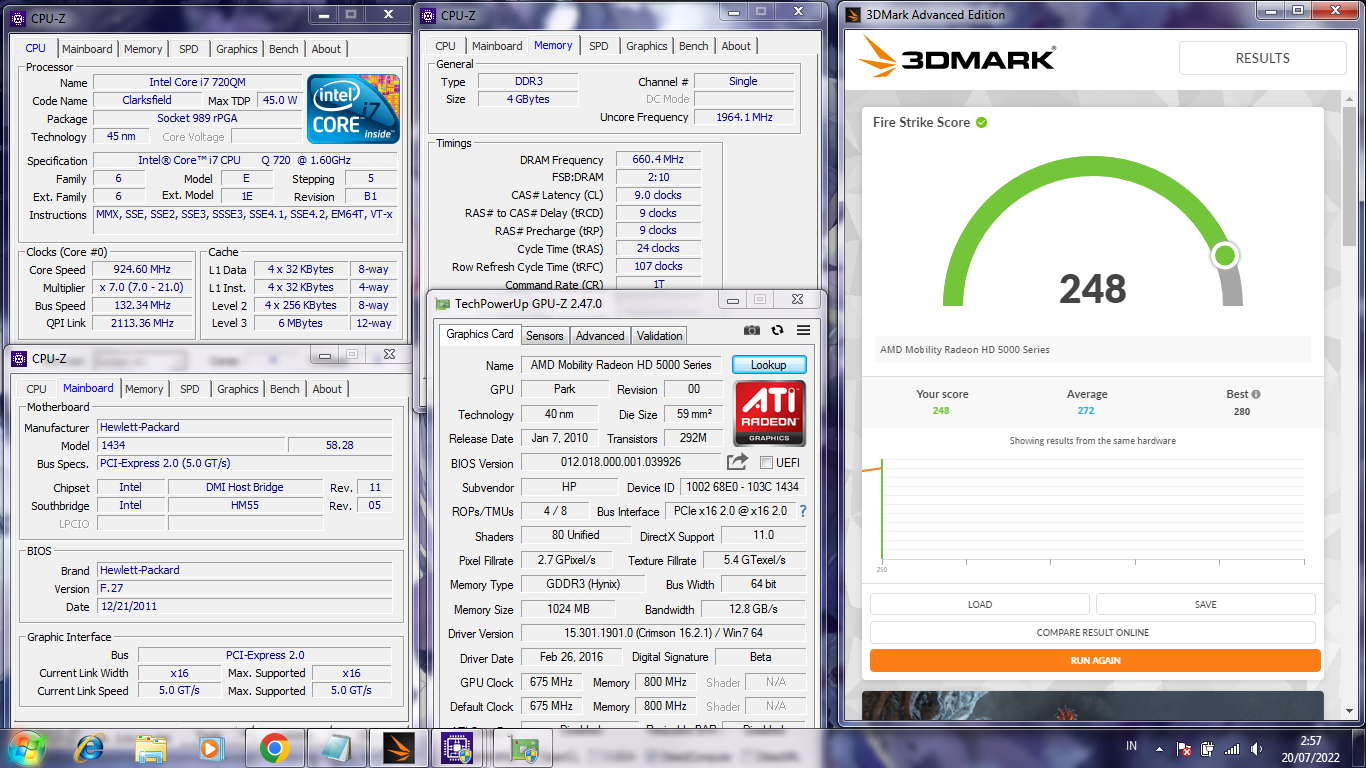Open the GPU-Z hamburger menu
This screenshot has height=768, width=1366.
pos(803,331)
